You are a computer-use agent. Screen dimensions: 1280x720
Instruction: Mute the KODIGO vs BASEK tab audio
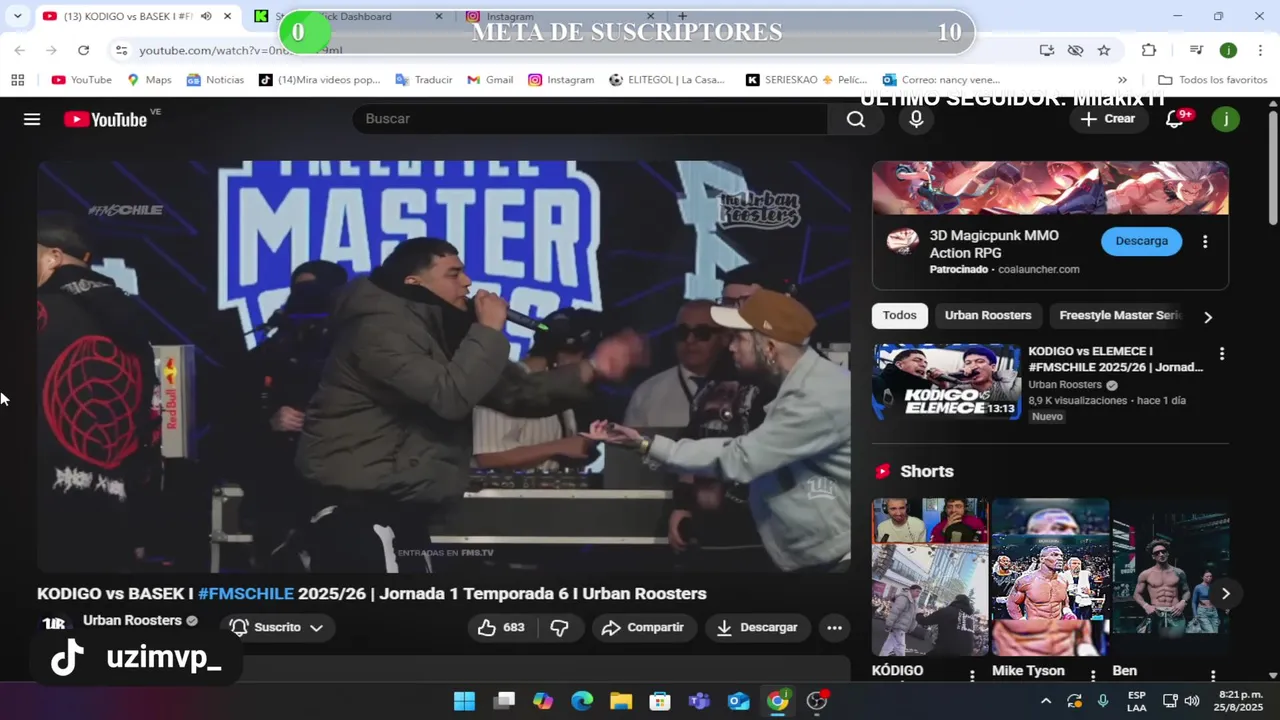pyautogui.click(x=206, y=16)
